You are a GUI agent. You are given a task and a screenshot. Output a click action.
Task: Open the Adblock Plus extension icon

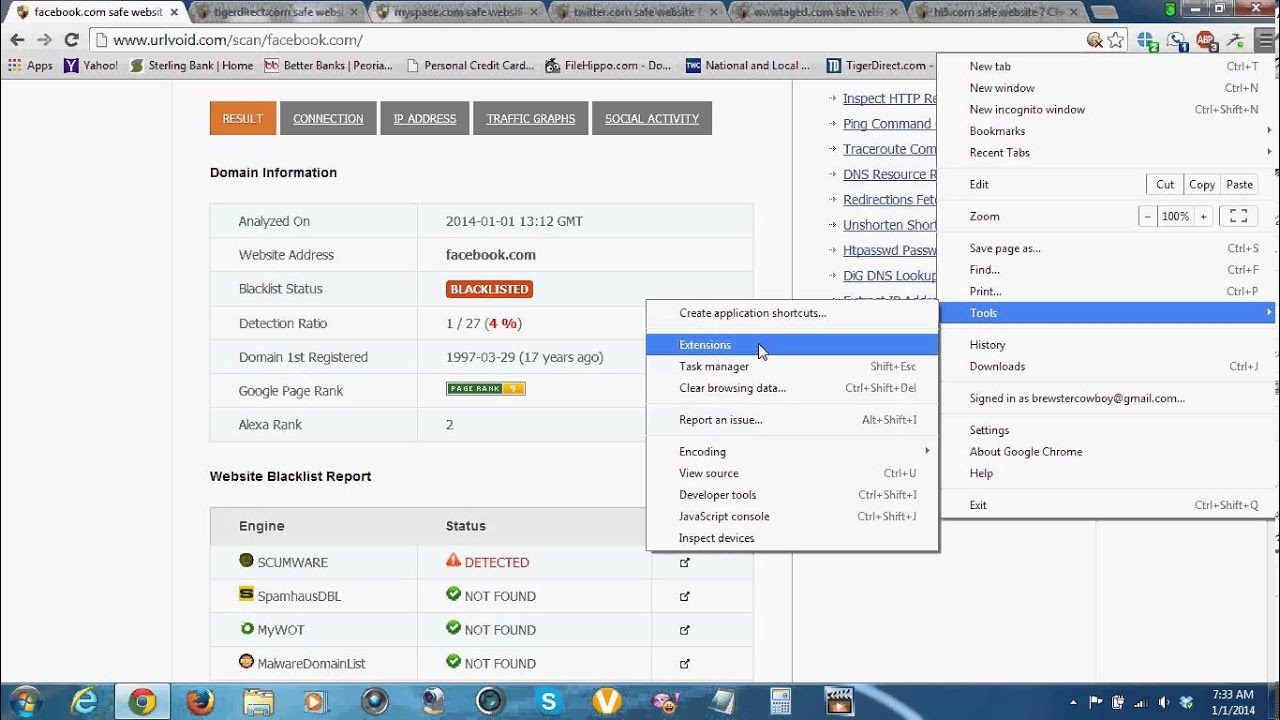(x=1207, y=41)
